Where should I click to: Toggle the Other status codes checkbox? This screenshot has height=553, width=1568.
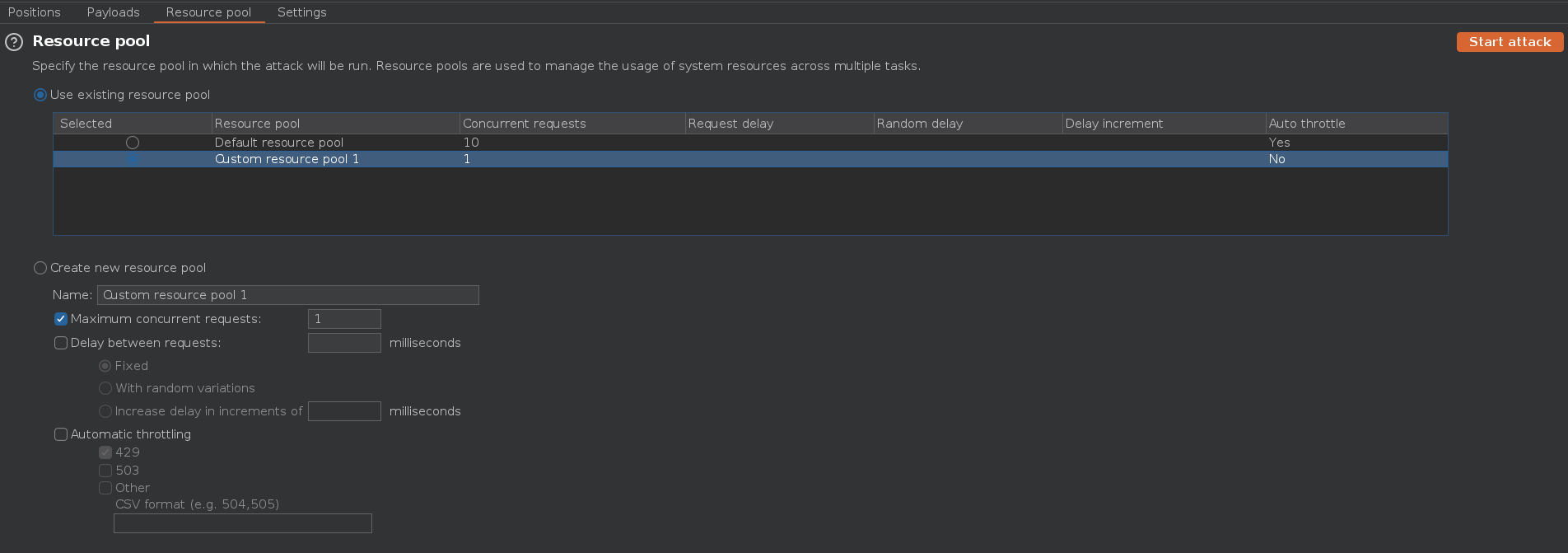point(105,488)
